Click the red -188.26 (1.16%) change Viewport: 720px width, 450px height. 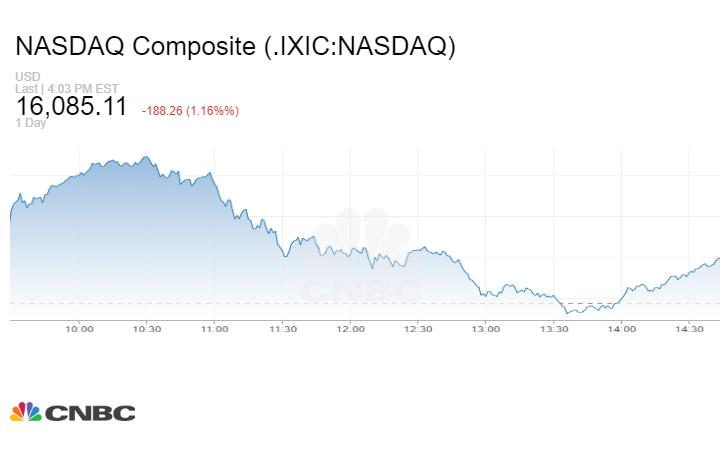[x=190, y=110]
